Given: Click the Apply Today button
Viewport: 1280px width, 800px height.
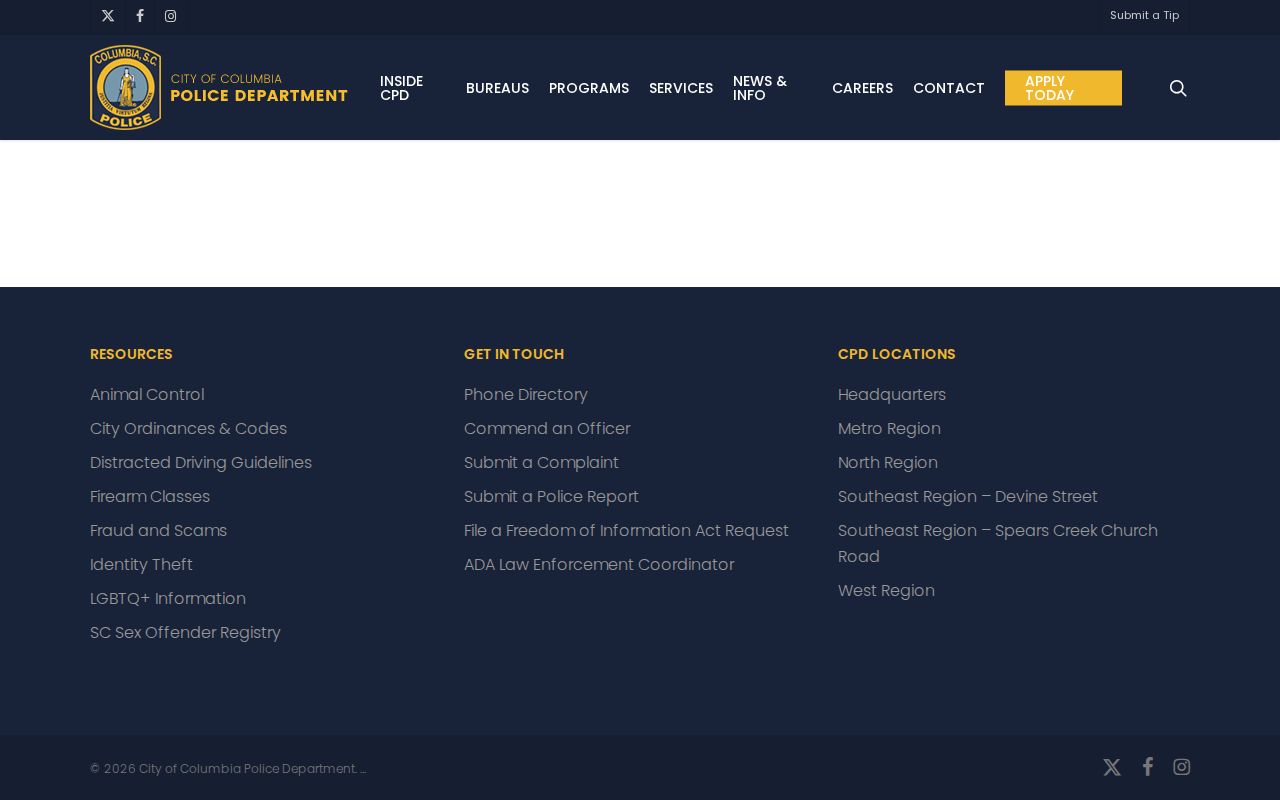Looking at the screenshot, I should point(1063,88).
